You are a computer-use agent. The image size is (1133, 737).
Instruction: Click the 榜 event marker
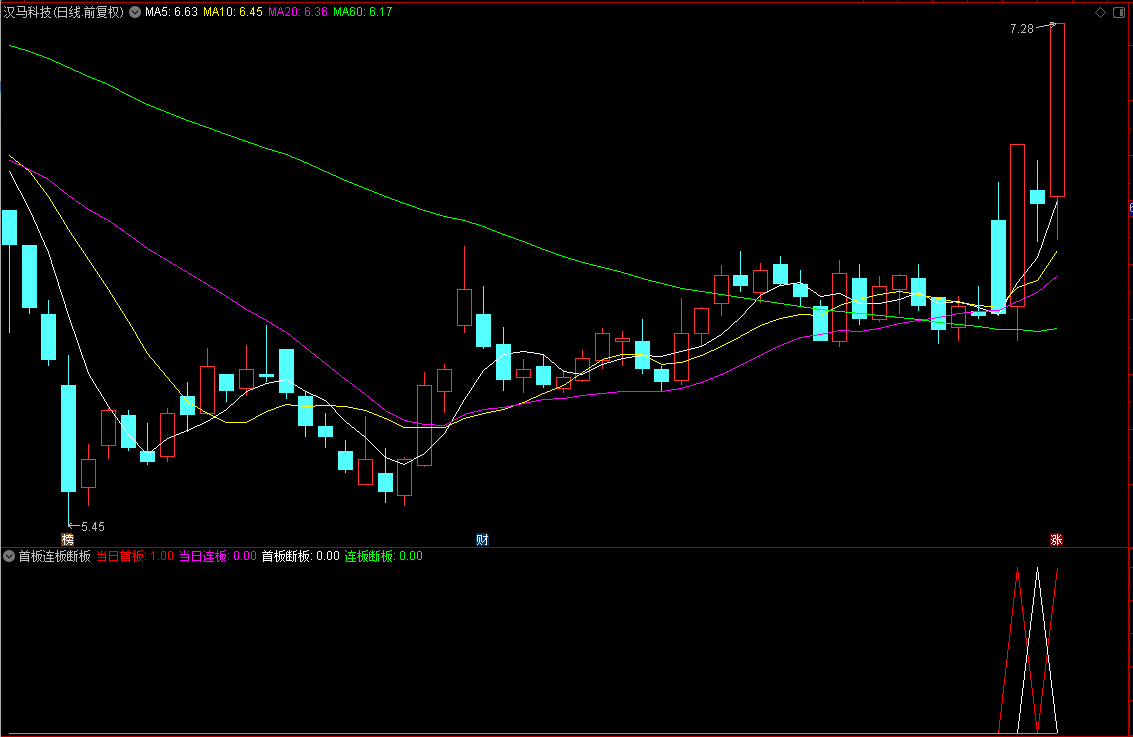[x=68, y=540]
